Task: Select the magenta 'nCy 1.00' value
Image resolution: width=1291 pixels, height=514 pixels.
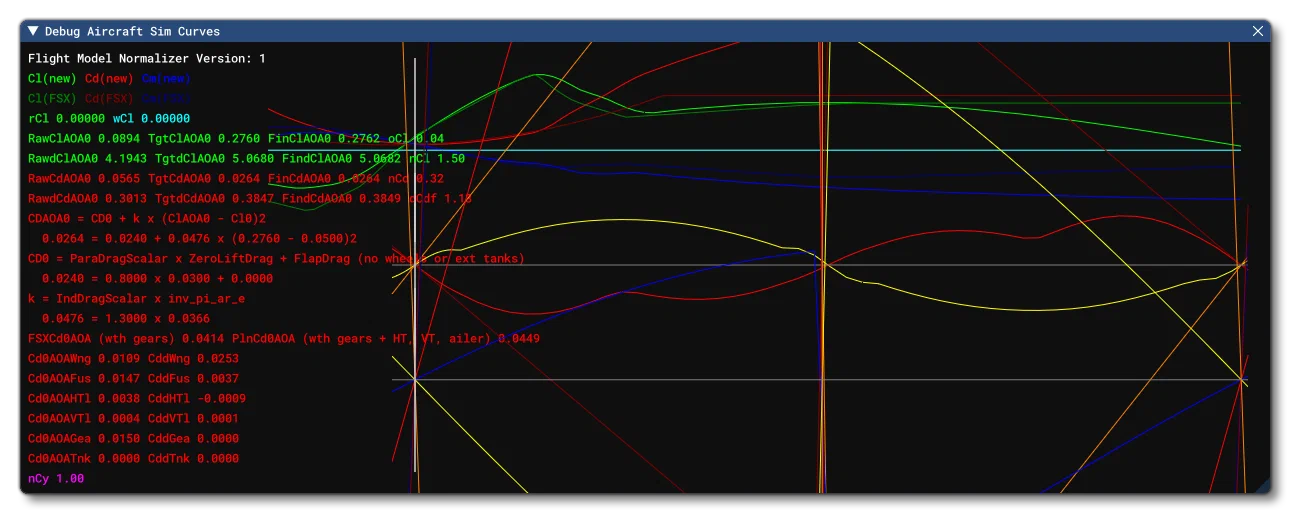Action: coord(56,478)
